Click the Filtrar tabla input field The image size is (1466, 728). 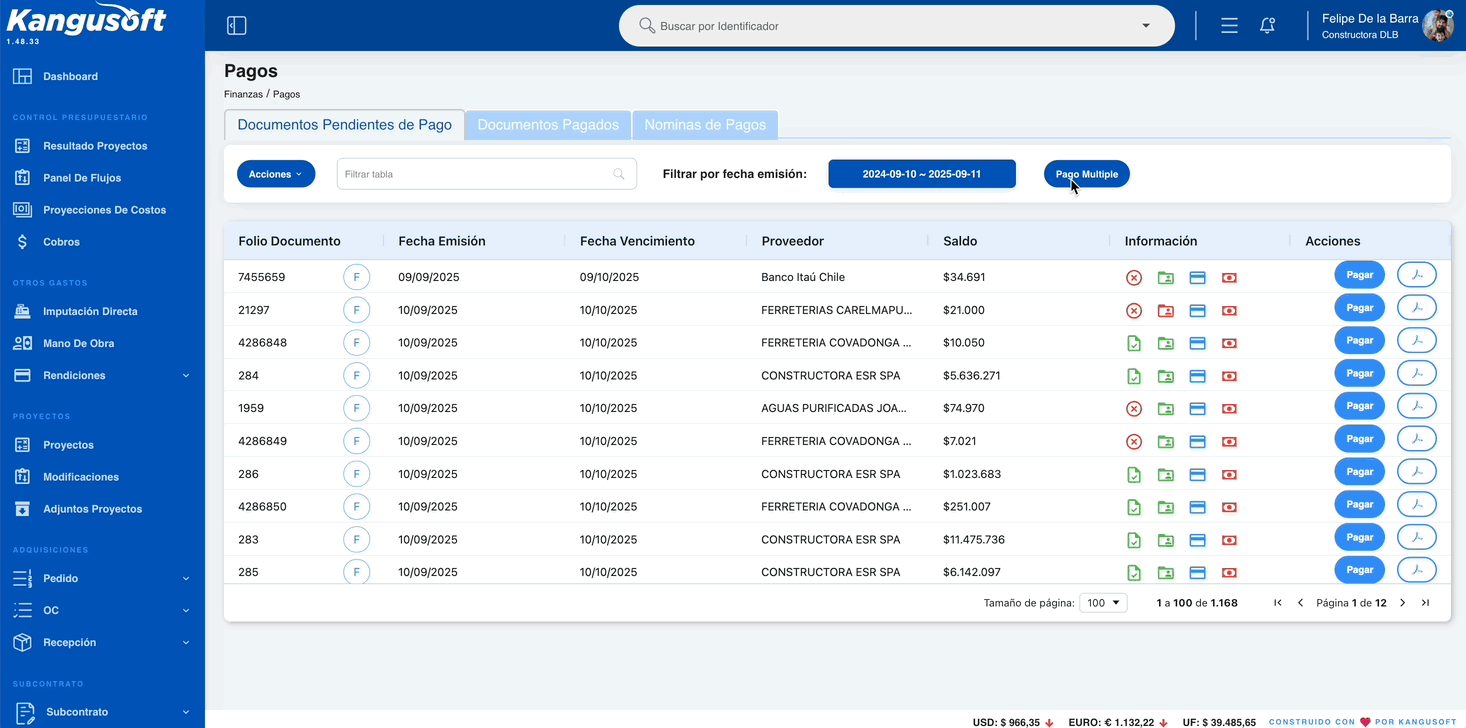(487, 174)
